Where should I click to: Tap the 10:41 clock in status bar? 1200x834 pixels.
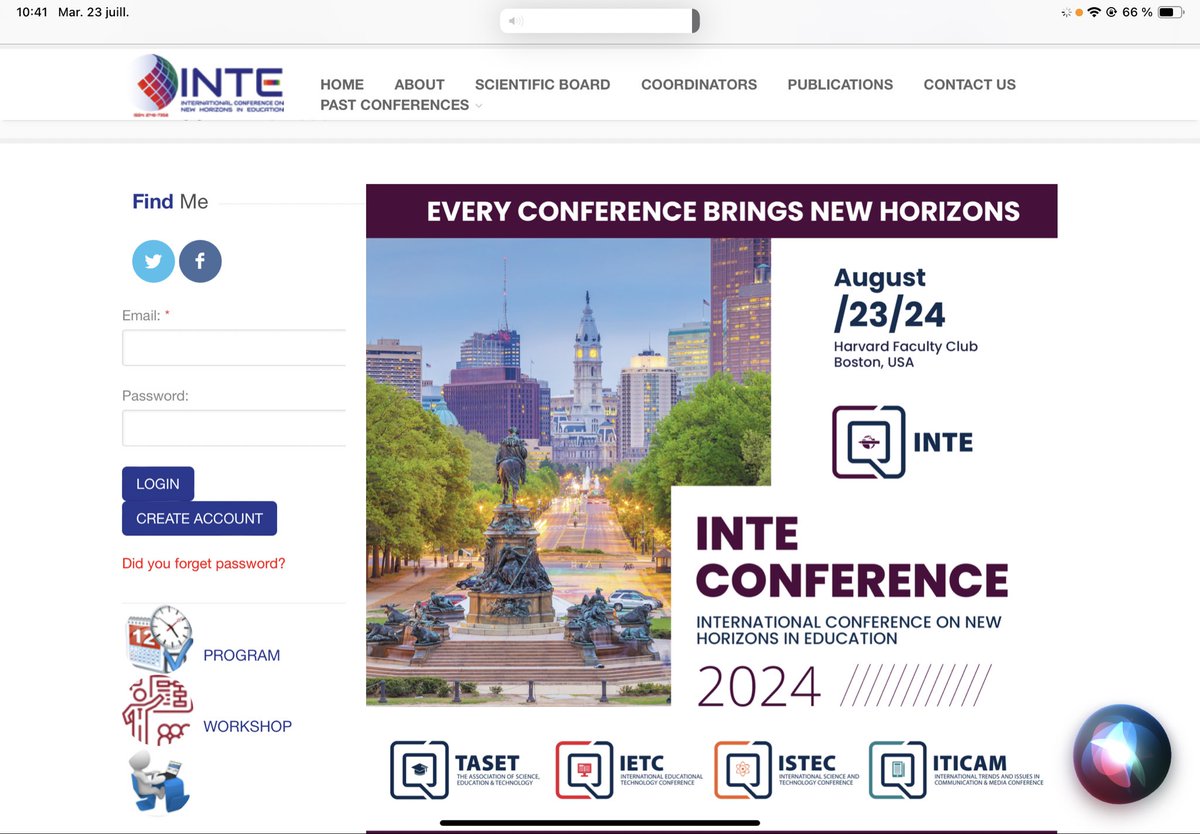point(32,12)
